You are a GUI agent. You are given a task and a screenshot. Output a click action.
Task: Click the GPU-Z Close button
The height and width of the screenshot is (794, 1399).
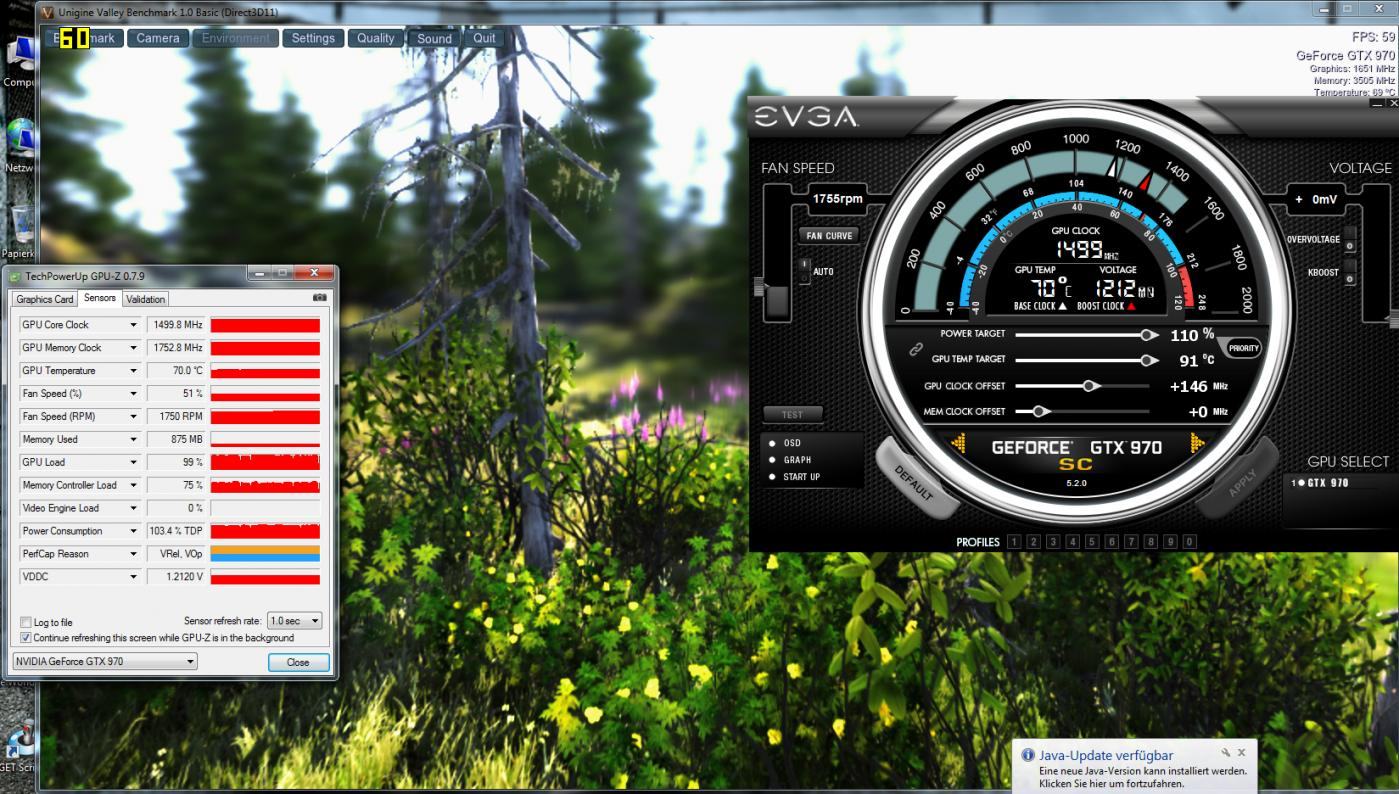pos(298,662)
